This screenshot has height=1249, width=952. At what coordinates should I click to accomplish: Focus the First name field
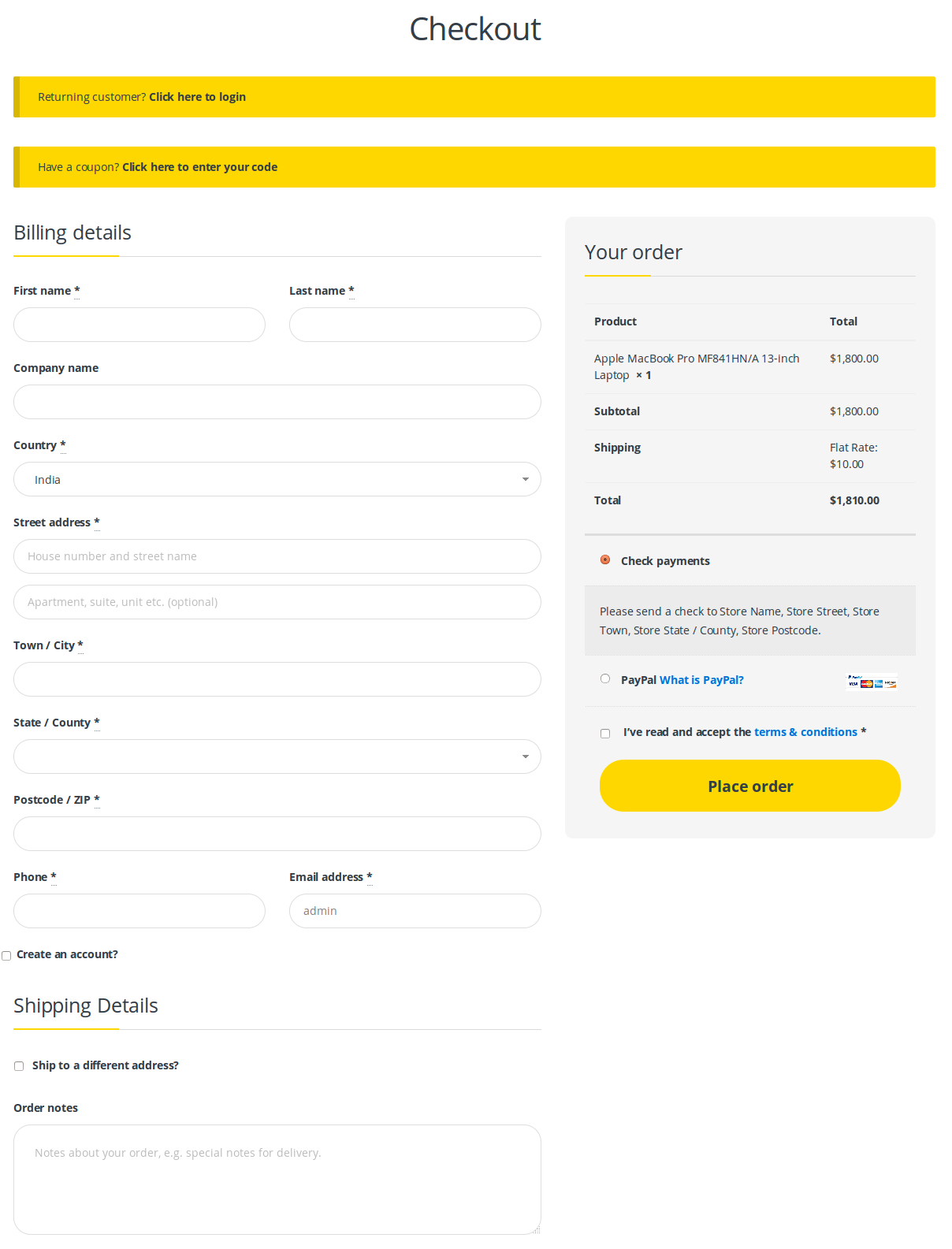[x=139, y=325]
